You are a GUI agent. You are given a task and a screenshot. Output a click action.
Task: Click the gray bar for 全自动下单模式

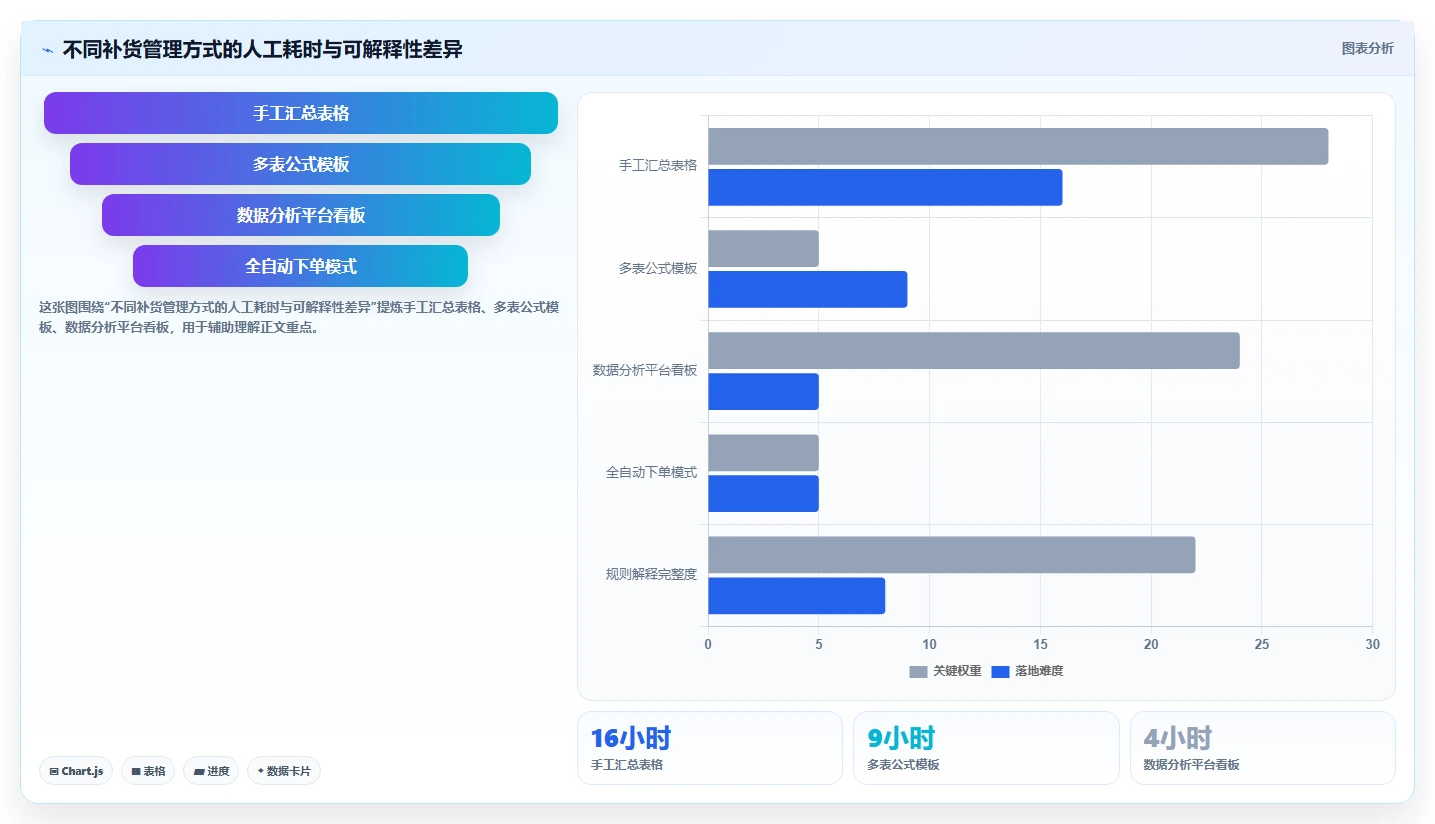point(763,452)
